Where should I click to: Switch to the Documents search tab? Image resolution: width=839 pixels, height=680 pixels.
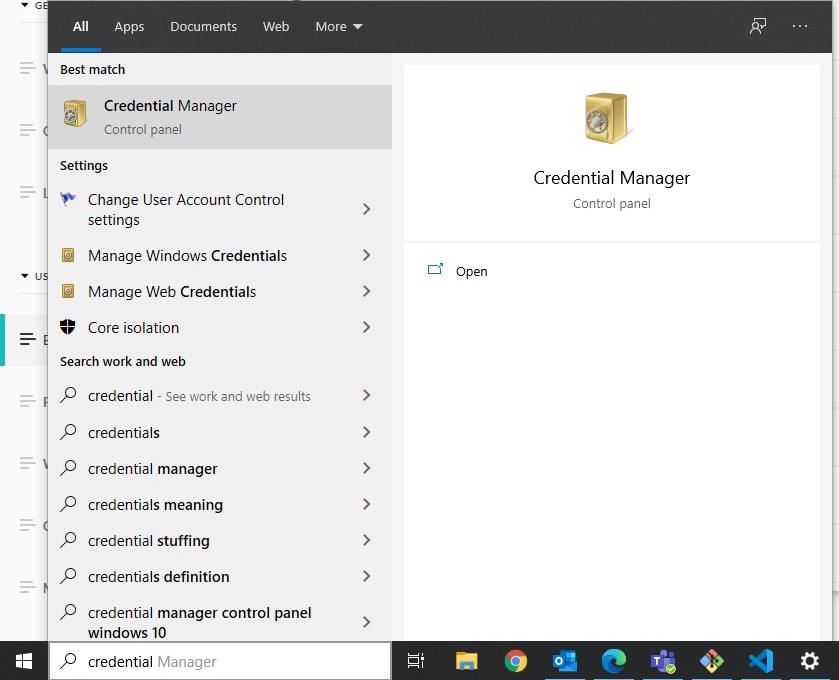(x=203, y=27)
